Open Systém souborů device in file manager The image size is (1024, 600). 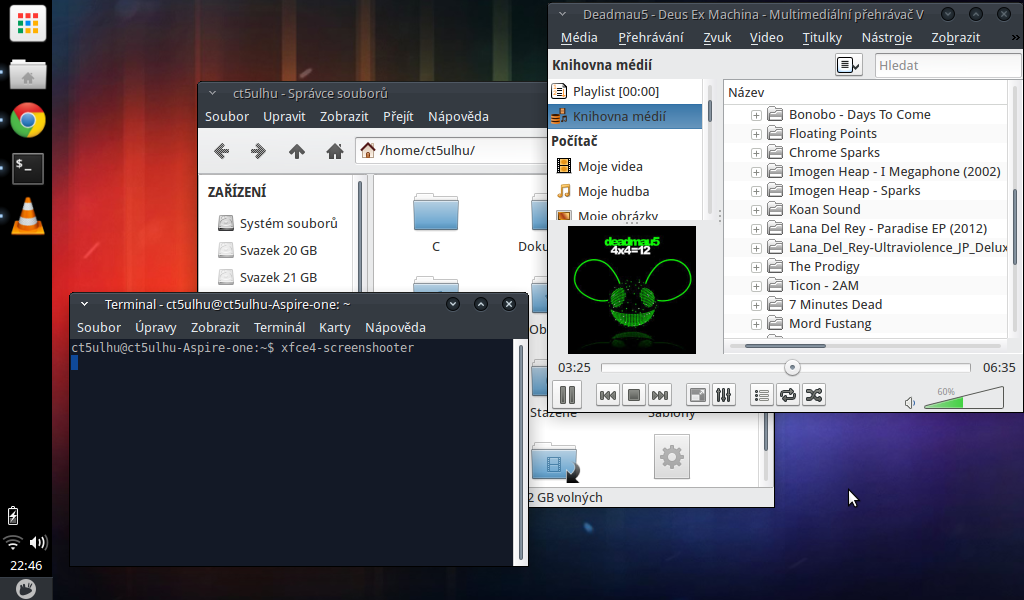click(278, 223)
